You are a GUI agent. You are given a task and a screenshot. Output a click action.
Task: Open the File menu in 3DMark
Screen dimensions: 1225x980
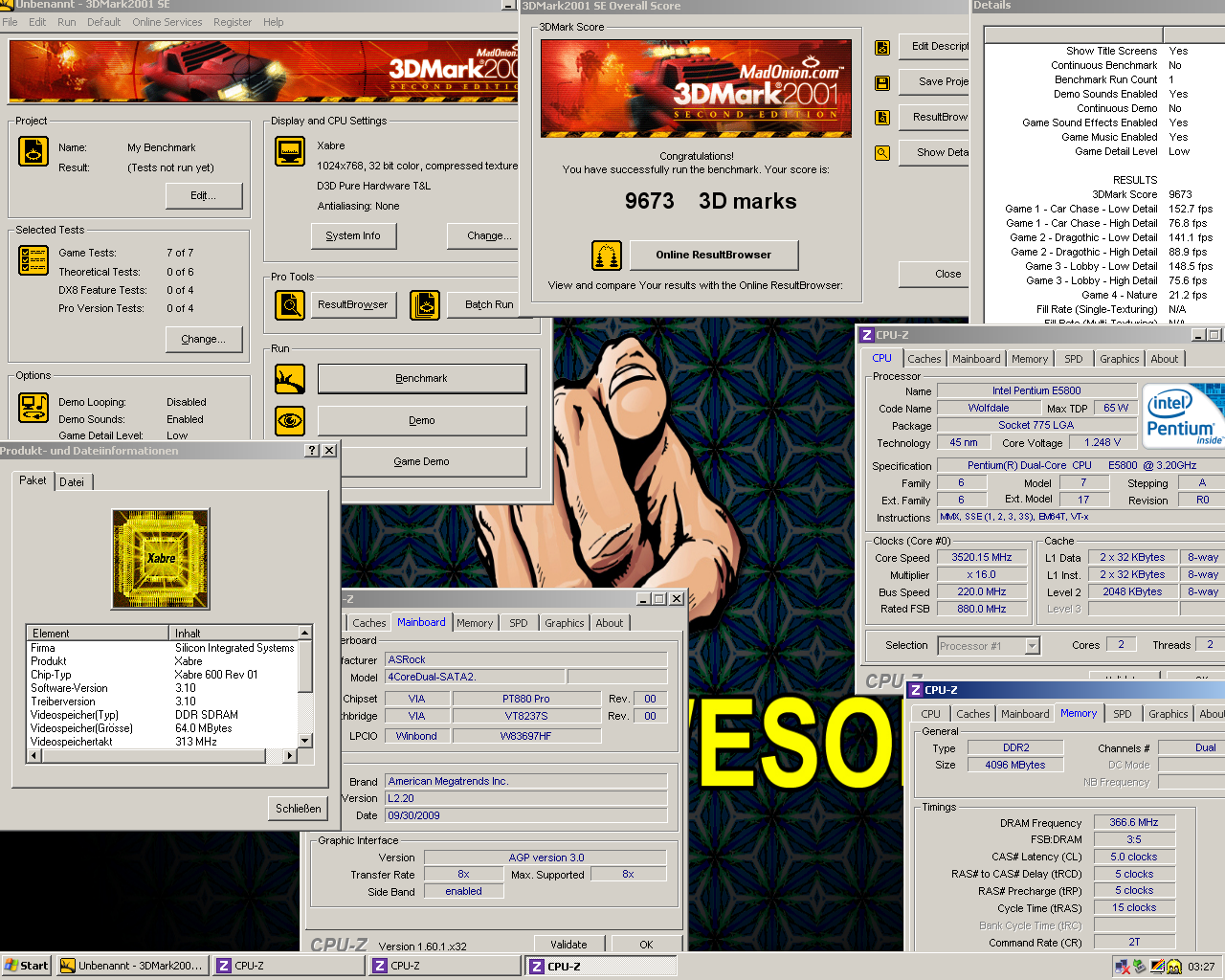tap(10, 22)
